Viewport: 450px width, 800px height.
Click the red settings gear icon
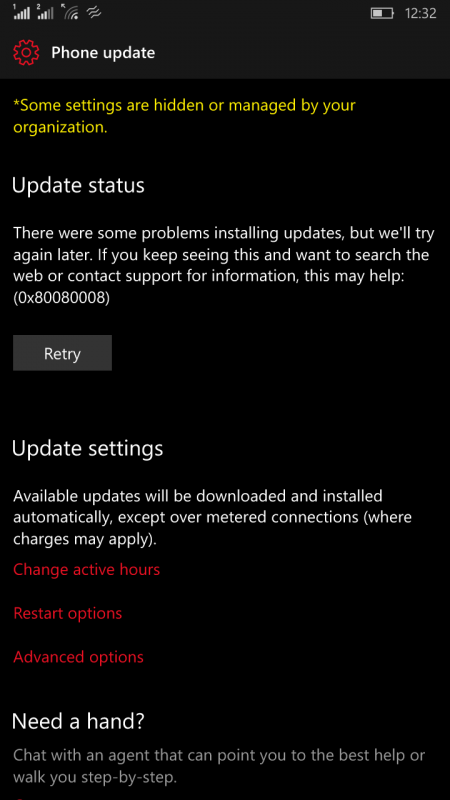[26, 53]
